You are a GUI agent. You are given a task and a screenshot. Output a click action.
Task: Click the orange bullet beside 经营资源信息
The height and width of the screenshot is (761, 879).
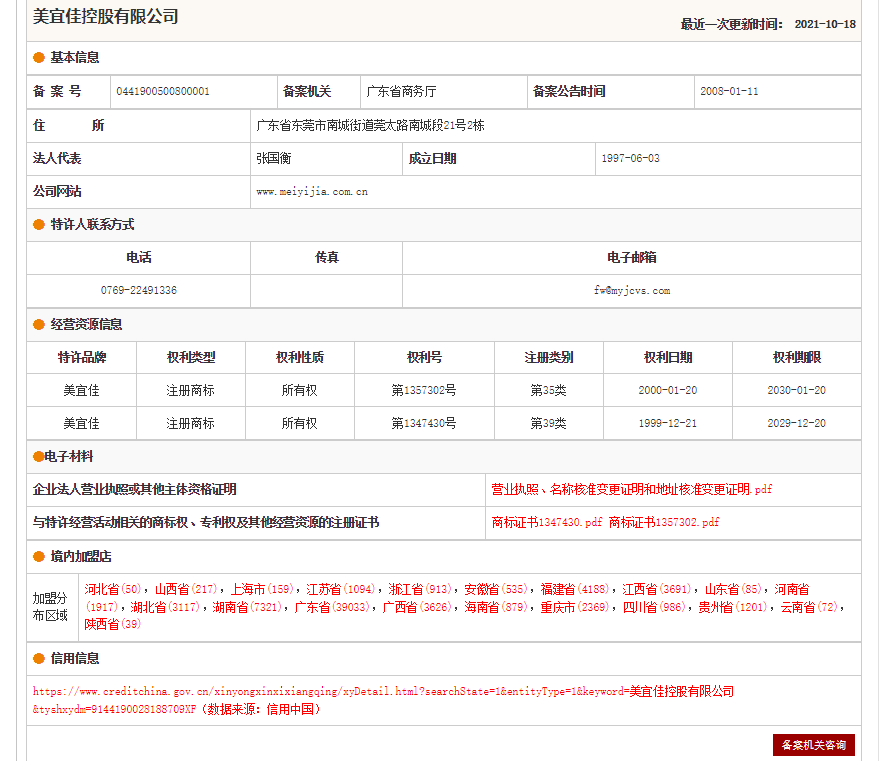39,325
